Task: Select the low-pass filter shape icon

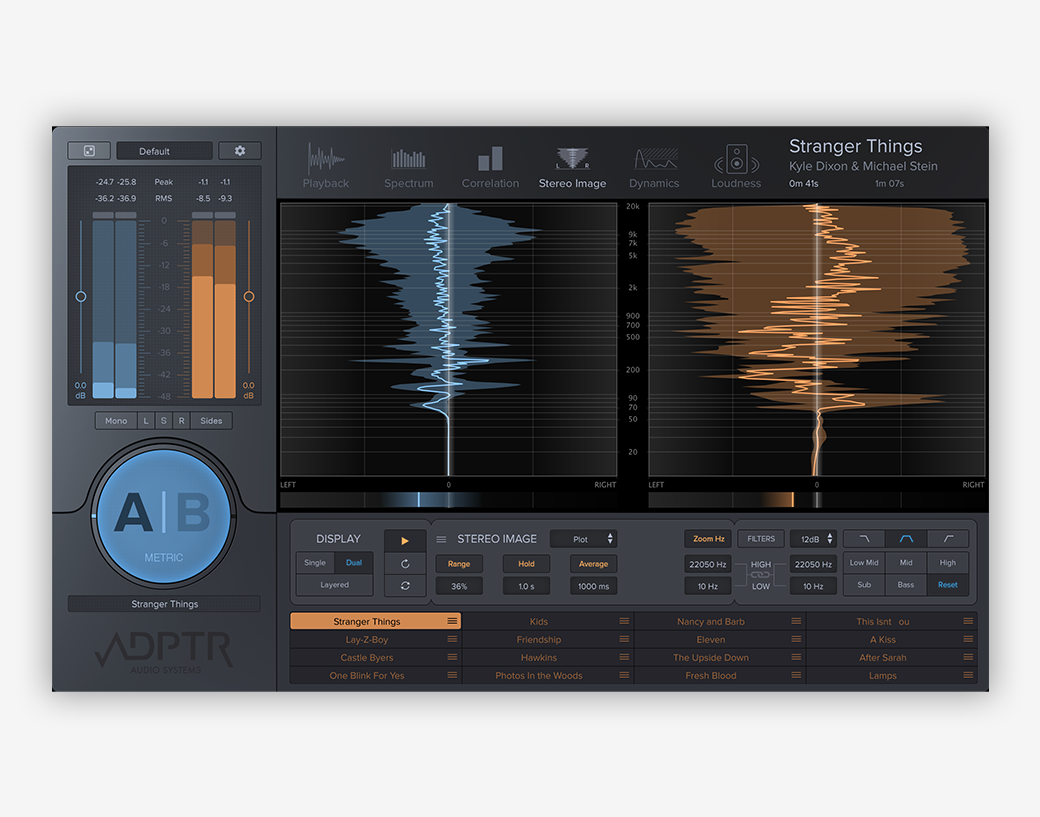Action: (x=864, y=538)
